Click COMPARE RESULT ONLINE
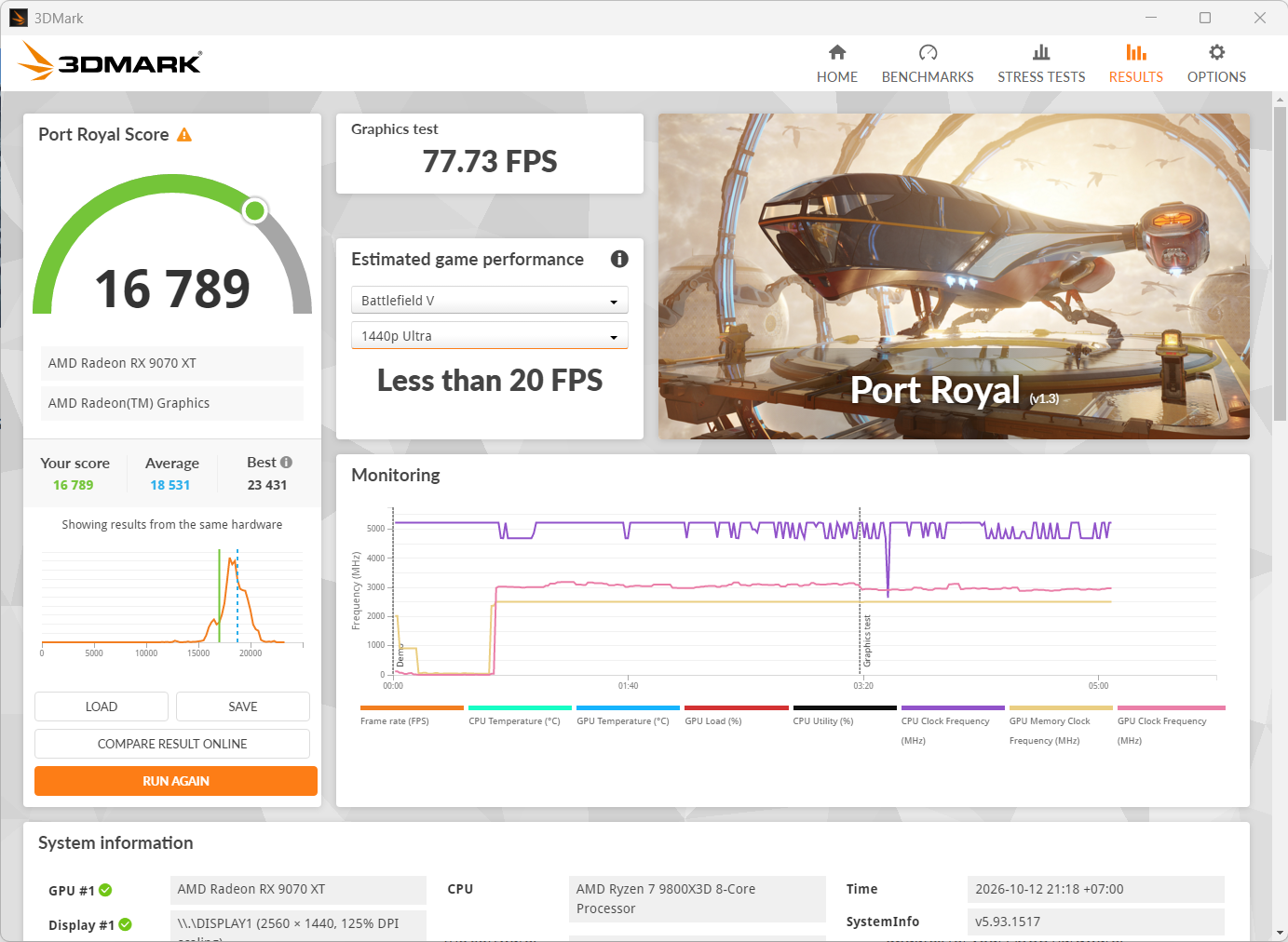 172,744
